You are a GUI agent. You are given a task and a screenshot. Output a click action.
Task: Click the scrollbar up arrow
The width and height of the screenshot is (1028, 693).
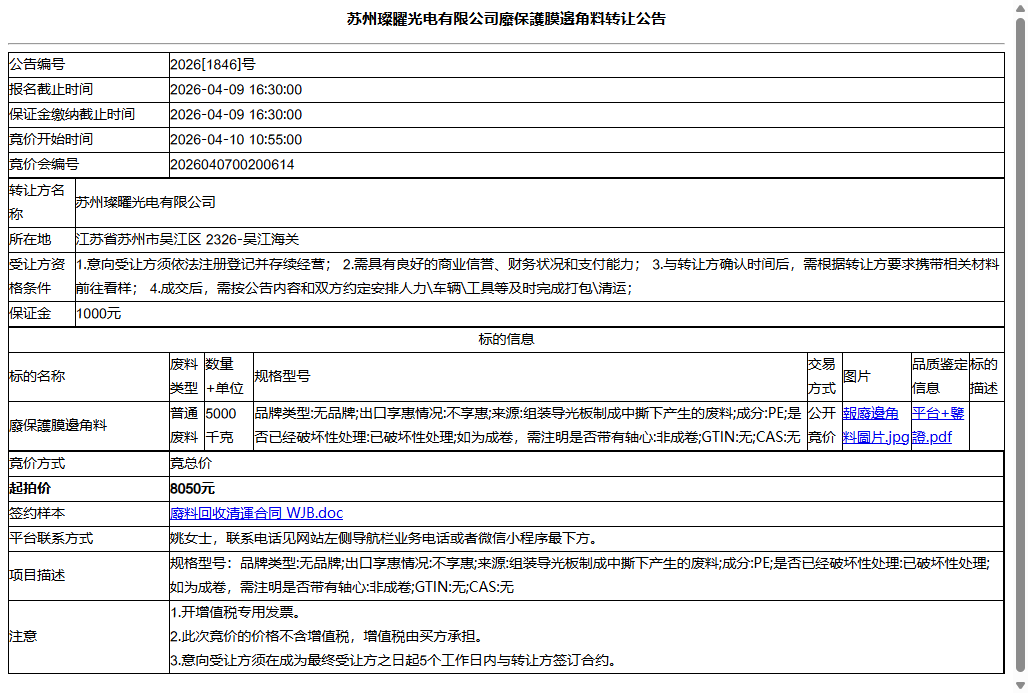(1020, 7)
